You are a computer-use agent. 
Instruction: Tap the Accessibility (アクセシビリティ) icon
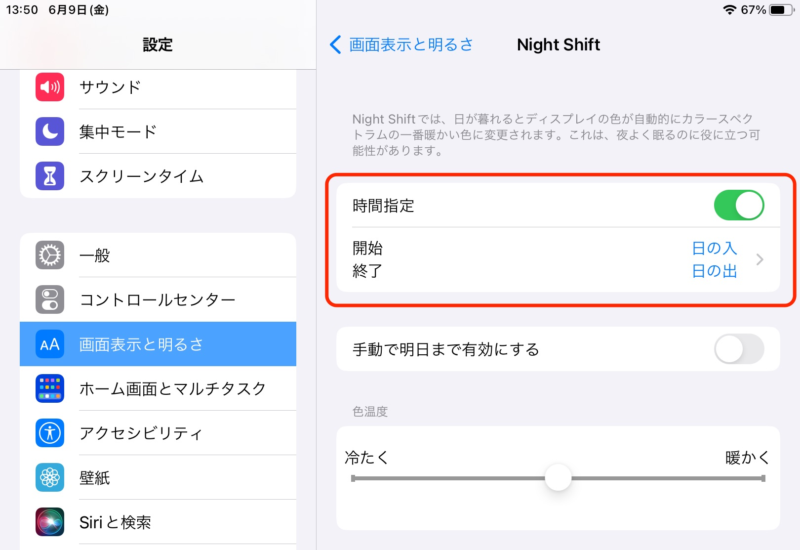[50, 433]
